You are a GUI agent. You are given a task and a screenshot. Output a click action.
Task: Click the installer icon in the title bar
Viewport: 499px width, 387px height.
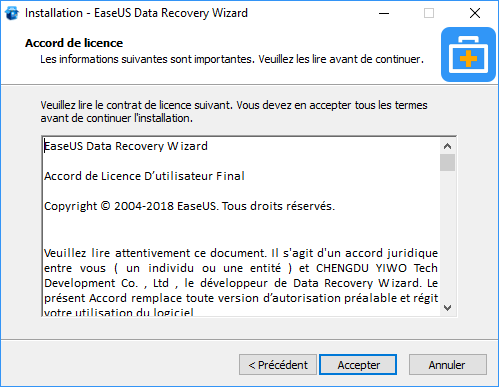[12, 13]
